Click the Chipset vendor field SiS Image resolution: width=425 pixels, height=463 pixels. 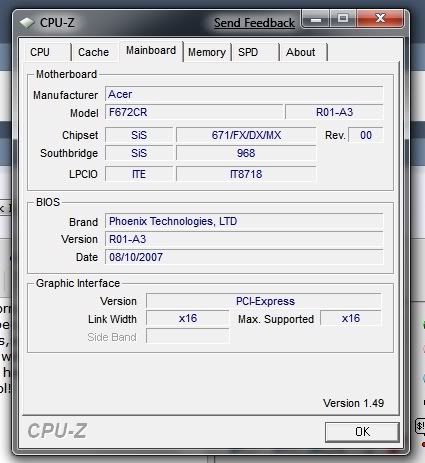click(x=139, y=135)
